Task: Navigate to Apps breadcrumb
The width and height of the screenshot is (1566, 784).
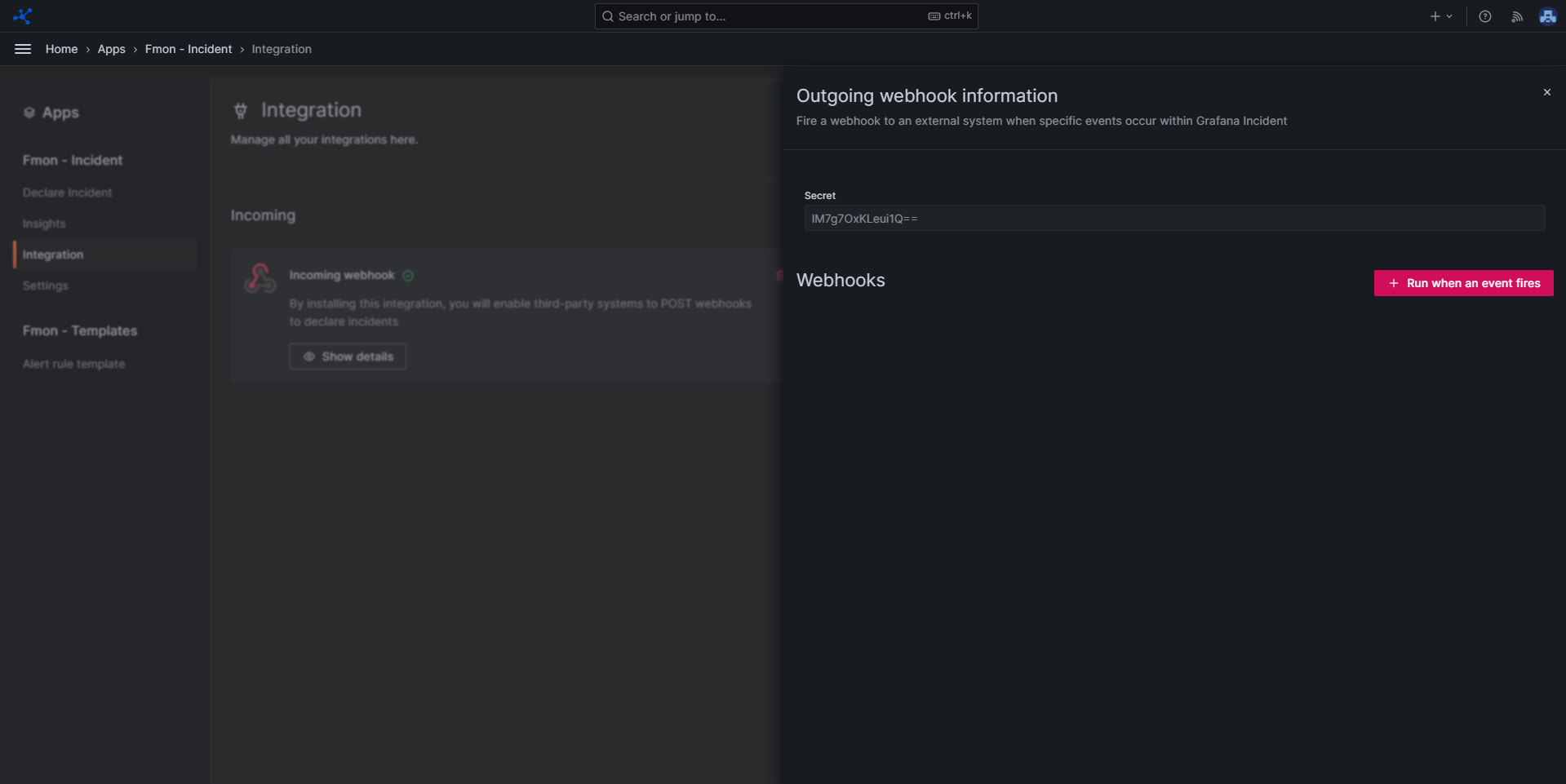Action: coord(111,49)
